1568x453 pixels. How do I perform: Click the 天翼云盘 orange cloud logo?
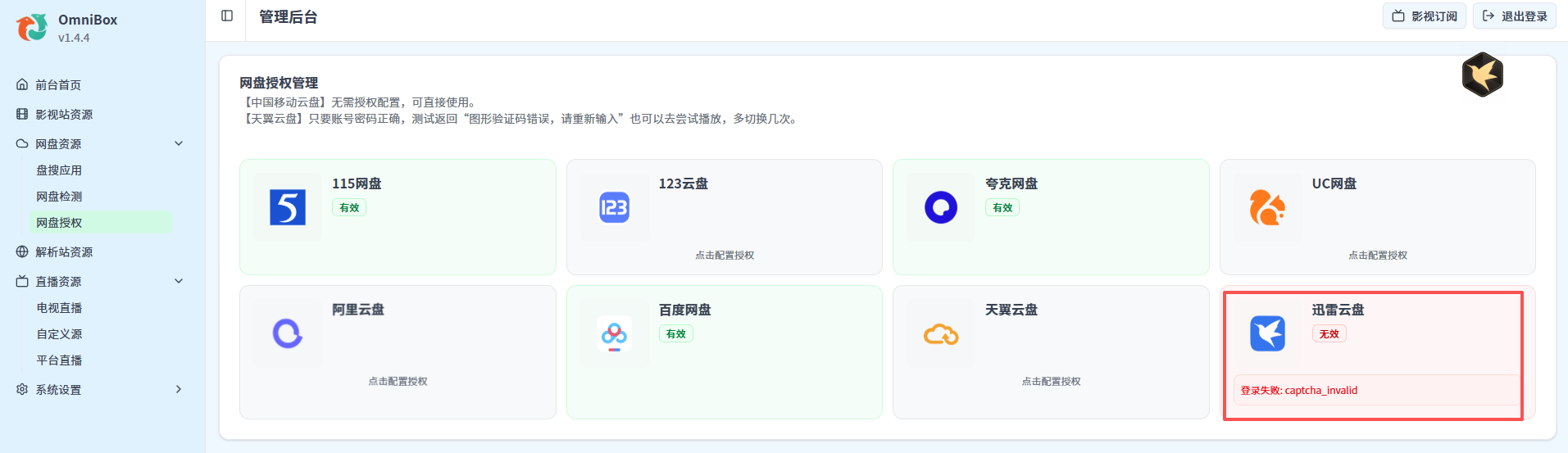[x=941, y=334]
